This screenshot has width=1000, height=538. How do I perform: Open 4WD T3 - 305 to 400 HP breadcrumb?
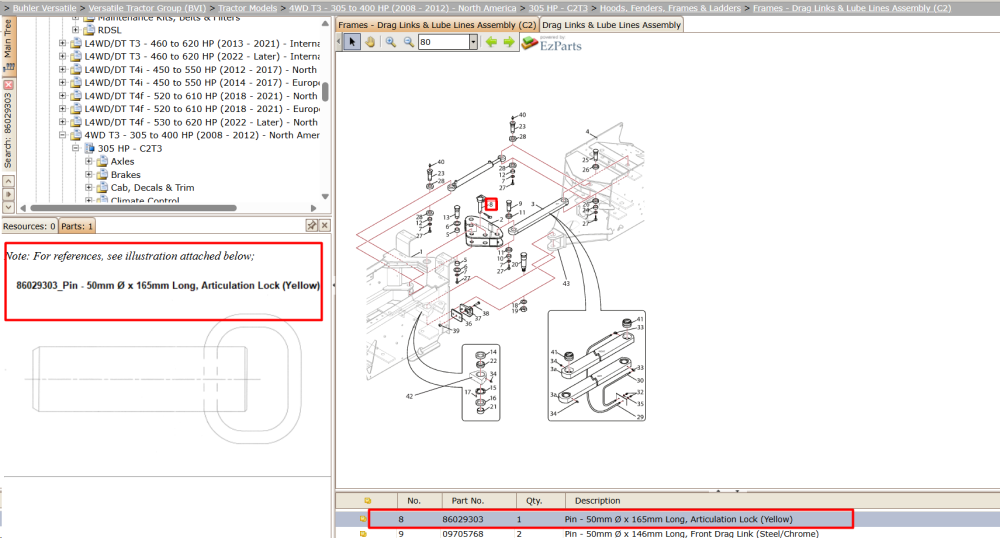[402, 8]
